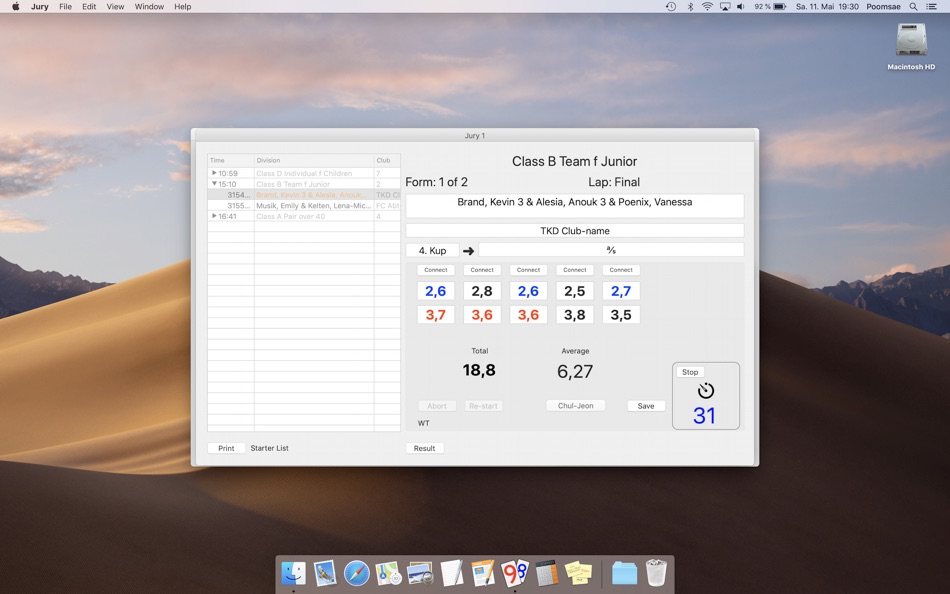Click the Save button

click(645, 405)
